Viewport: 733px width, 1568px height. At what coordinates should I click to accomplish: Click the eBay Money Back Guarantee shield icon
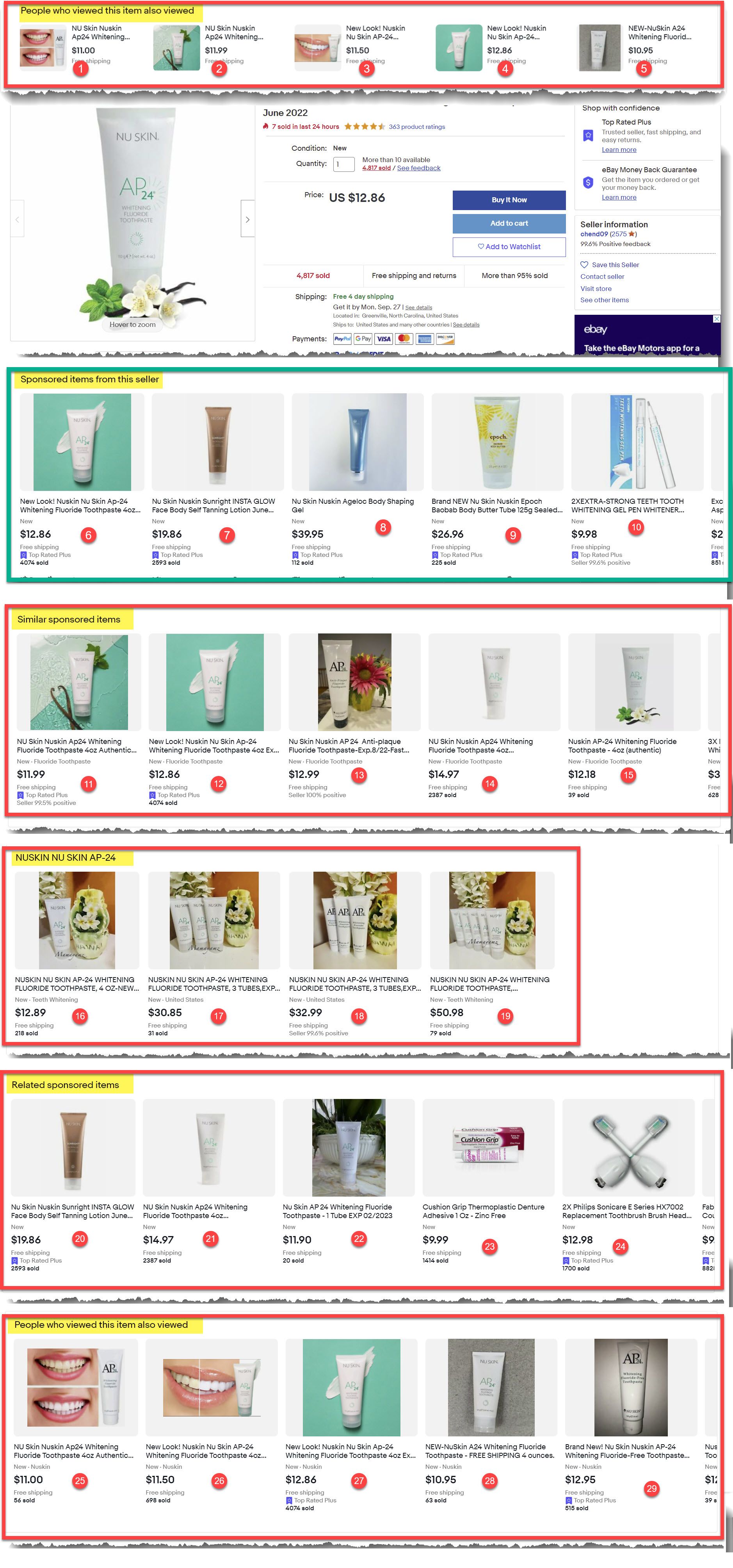(x=588, y=182)
